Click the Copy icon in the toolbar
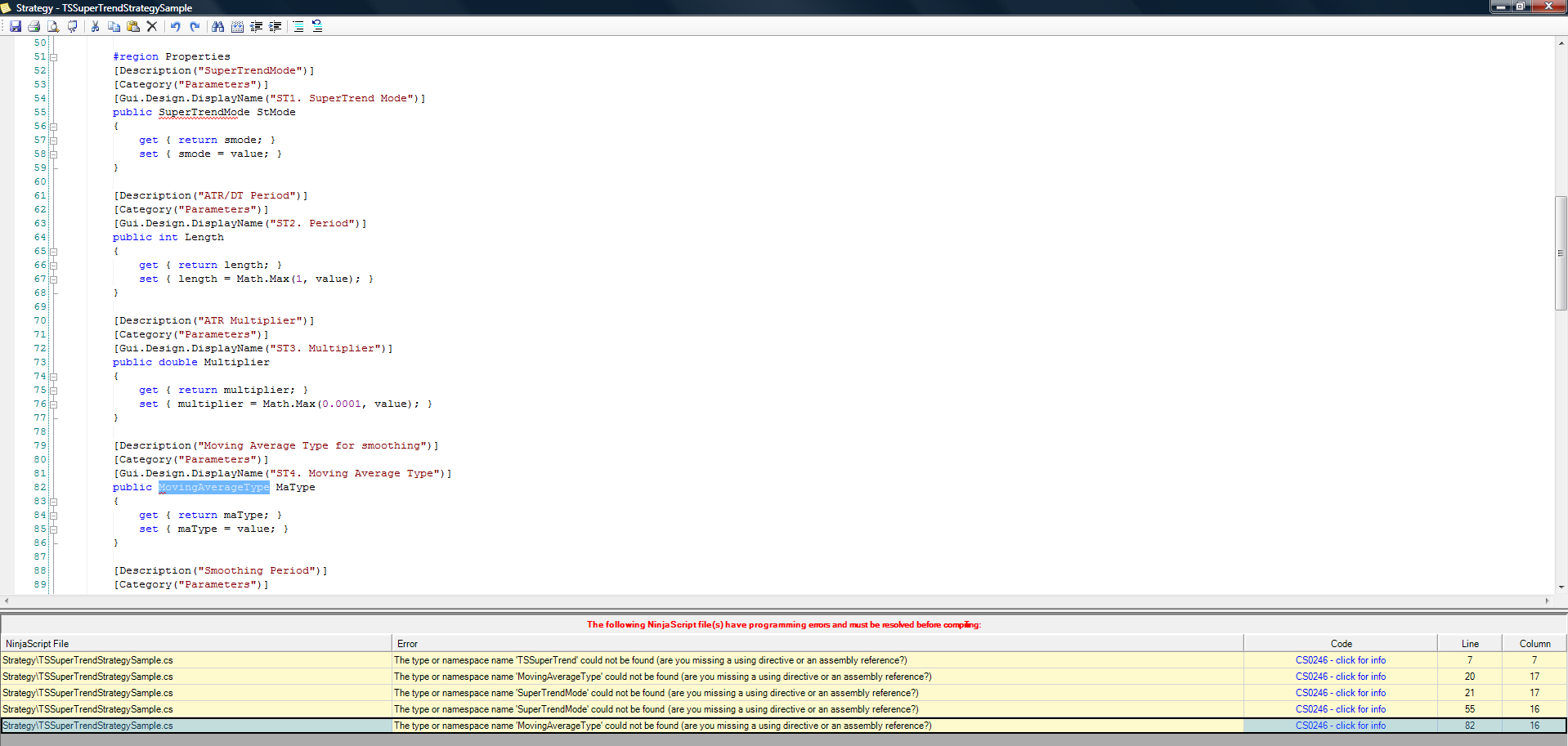 114,26
